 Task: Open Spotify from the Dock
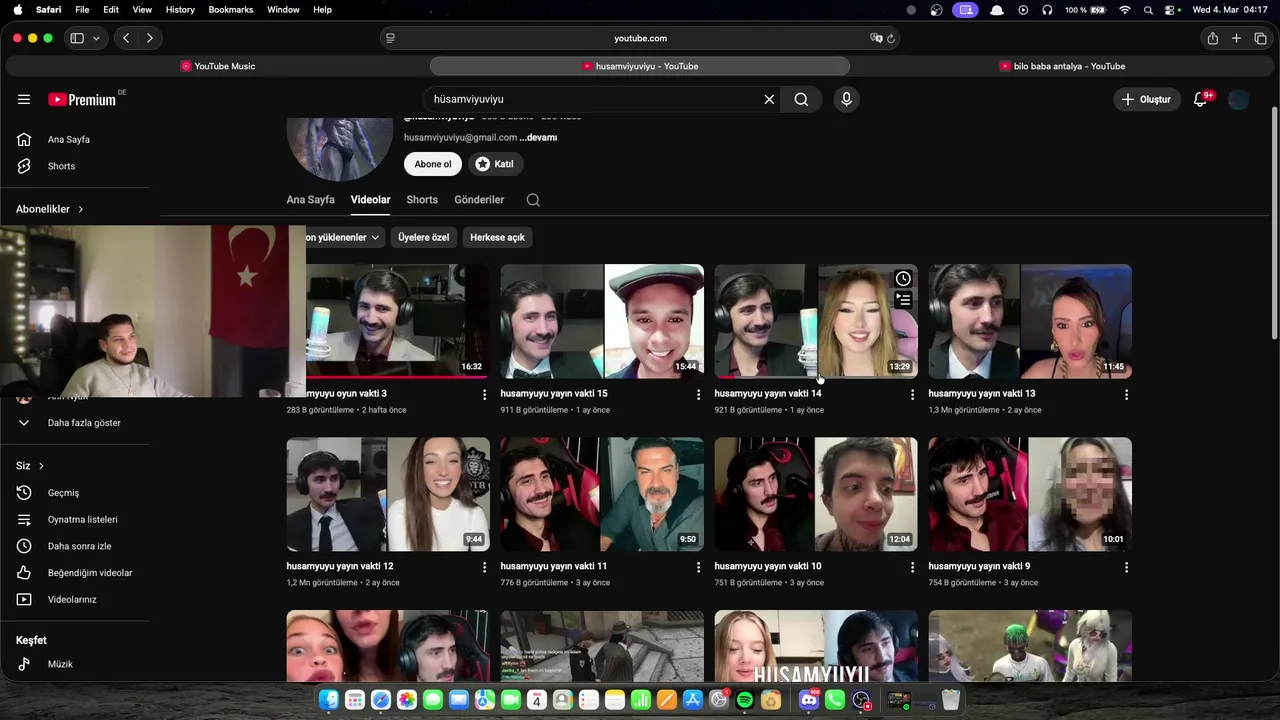point(744,701)
